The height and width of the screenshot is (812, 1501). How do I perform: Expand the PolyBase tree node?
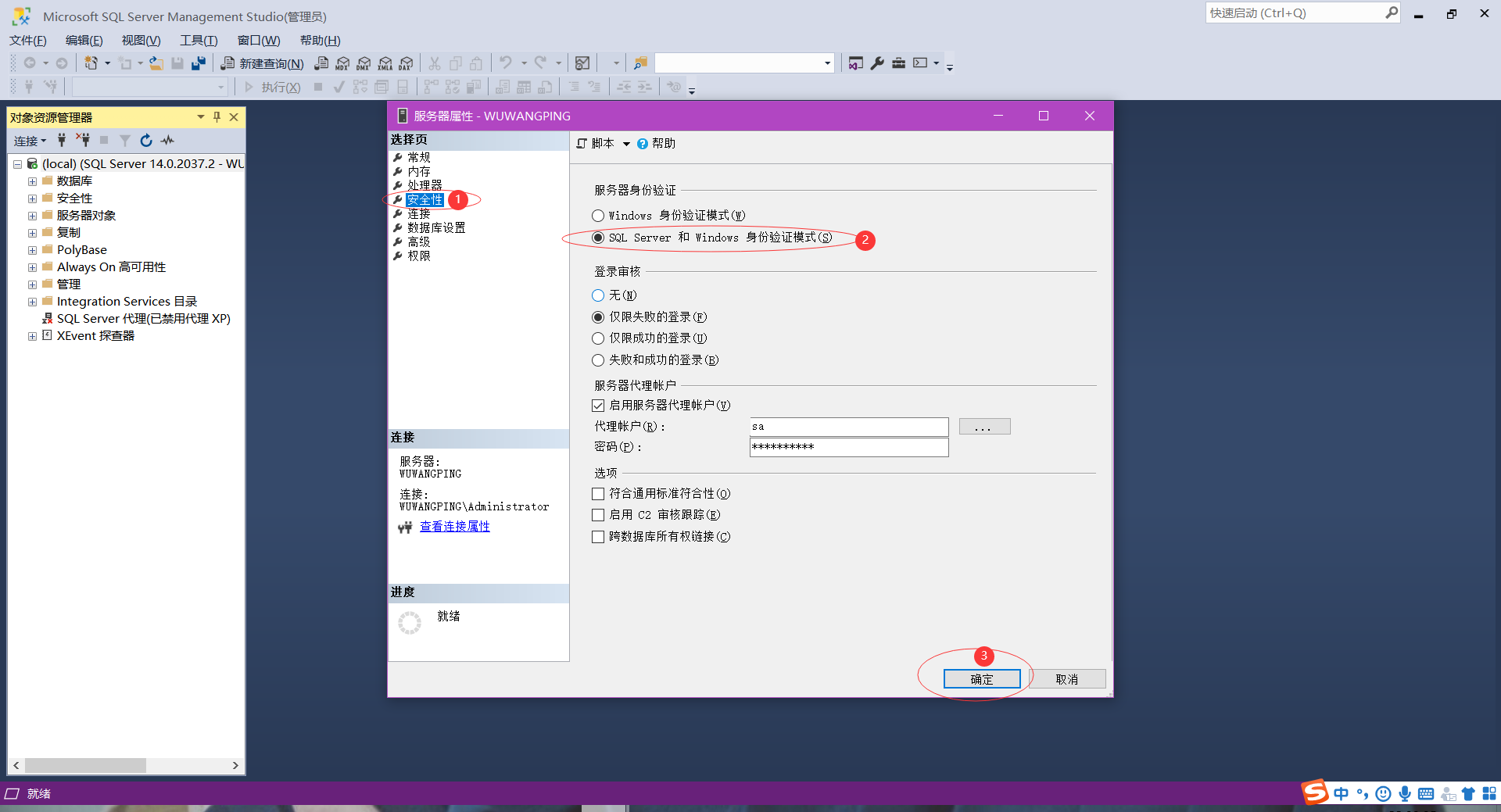point(32,250)
